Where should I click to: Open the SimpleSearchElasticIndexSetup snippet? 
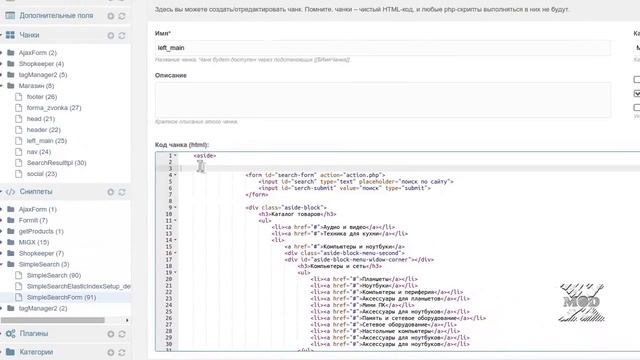point(79,287)
